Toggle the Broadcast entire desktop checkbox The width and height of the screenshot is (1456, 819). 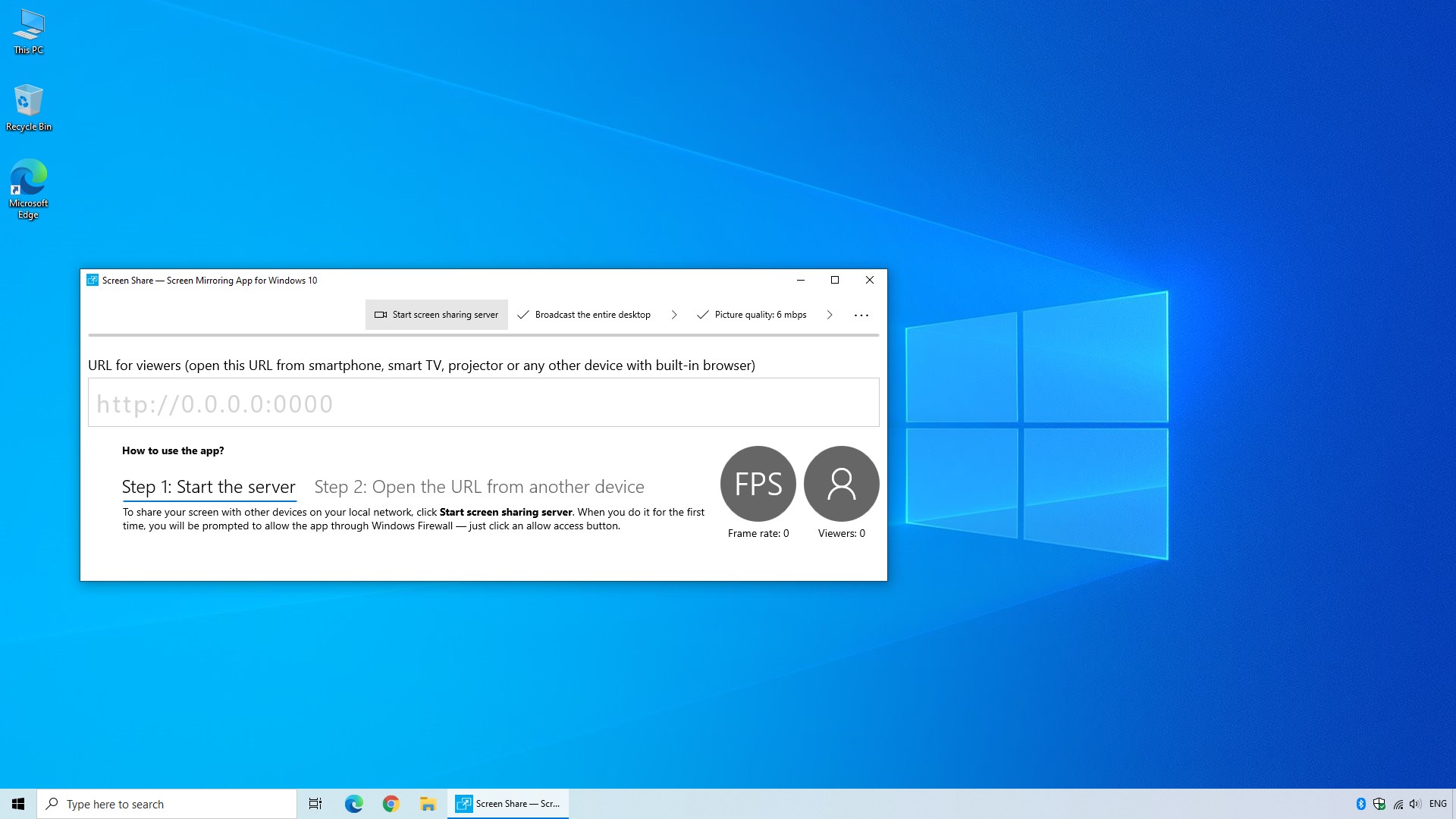point(522,314)
